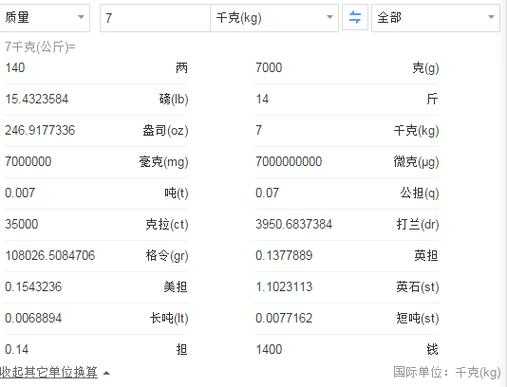Collapse 收起其它单位换算 link
507x387 pixels.
[49, 372]
